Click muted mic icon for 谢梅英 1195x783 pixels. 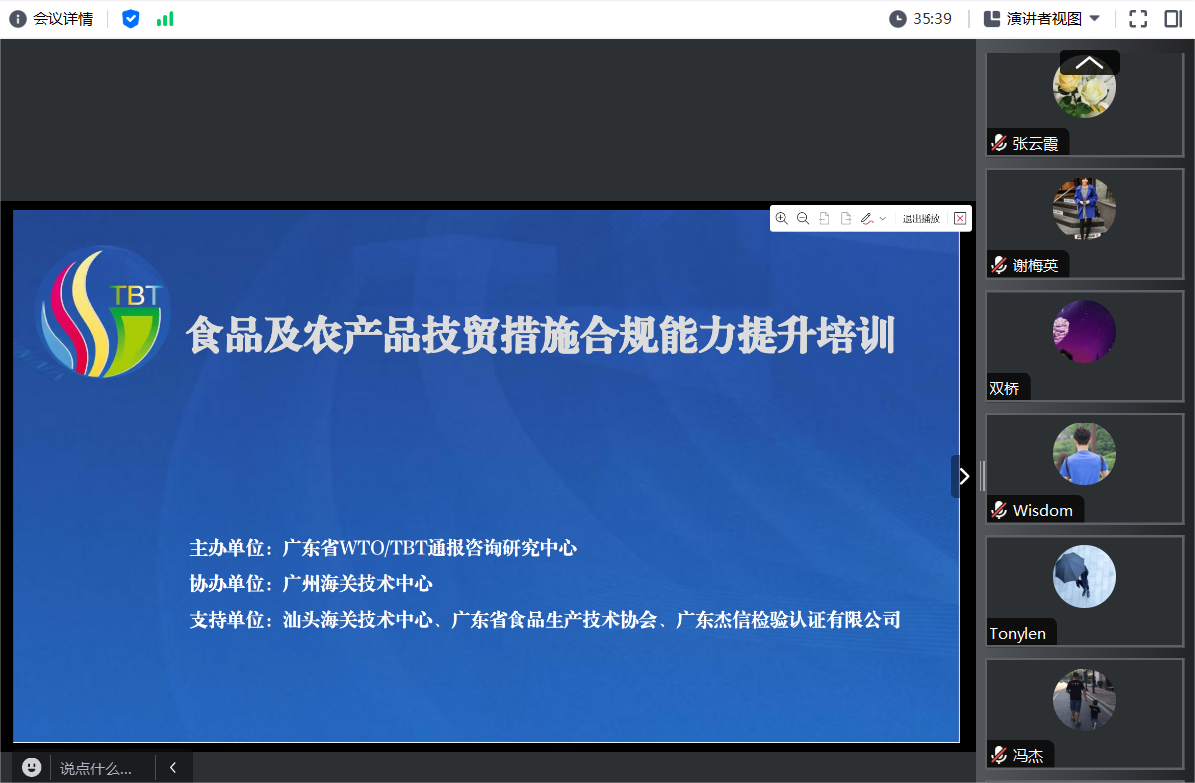click(999, 265)
